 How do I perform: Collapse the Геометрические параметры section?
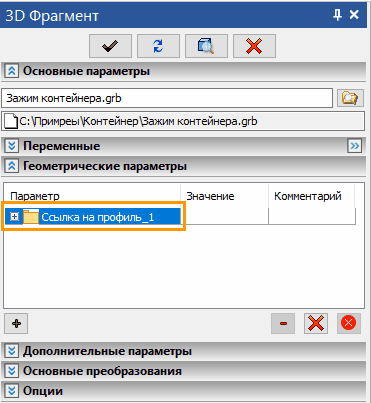pos(12,166)
